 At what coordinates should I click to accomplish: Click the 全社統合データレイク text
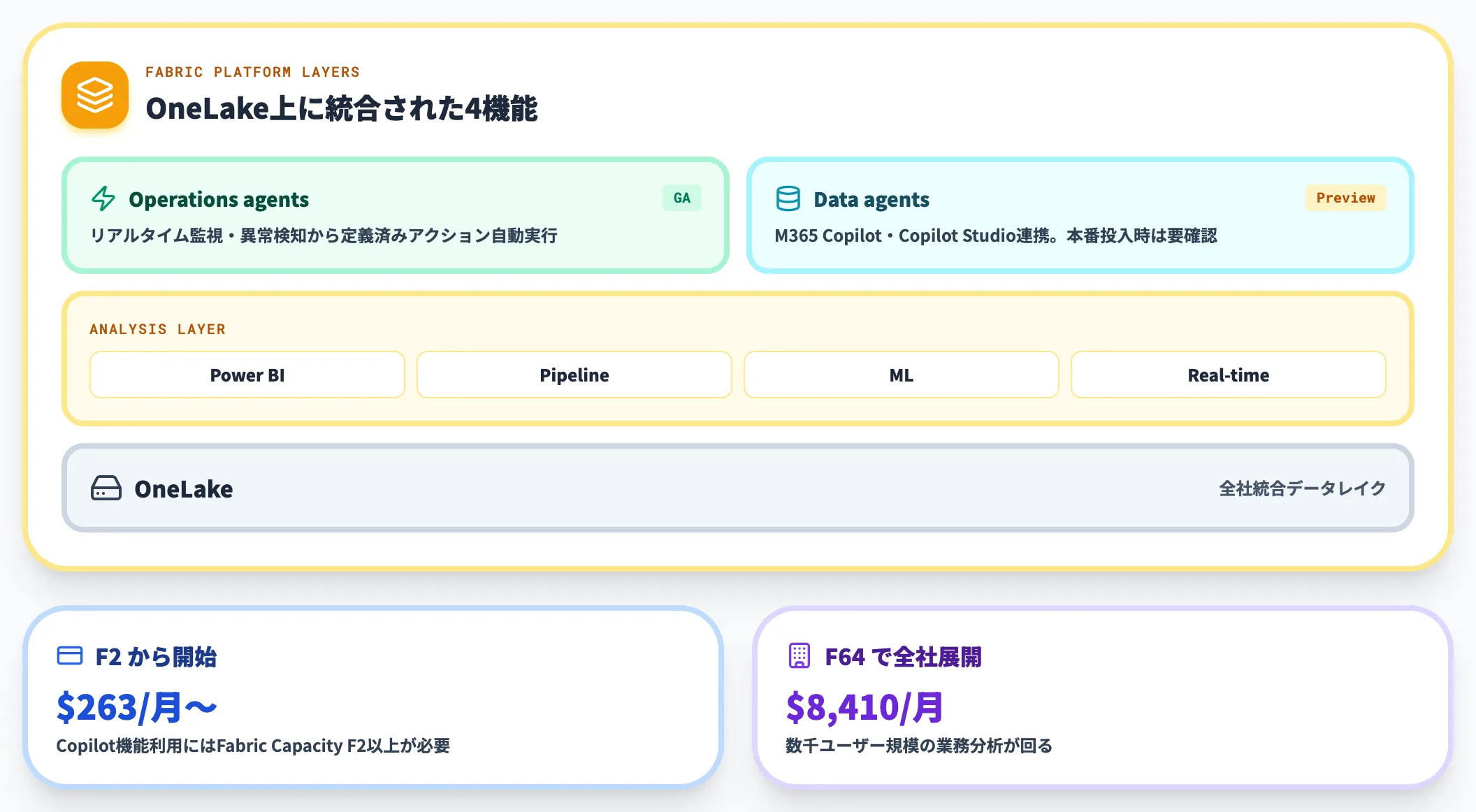pyautogui.click(x=1303, y=488)
